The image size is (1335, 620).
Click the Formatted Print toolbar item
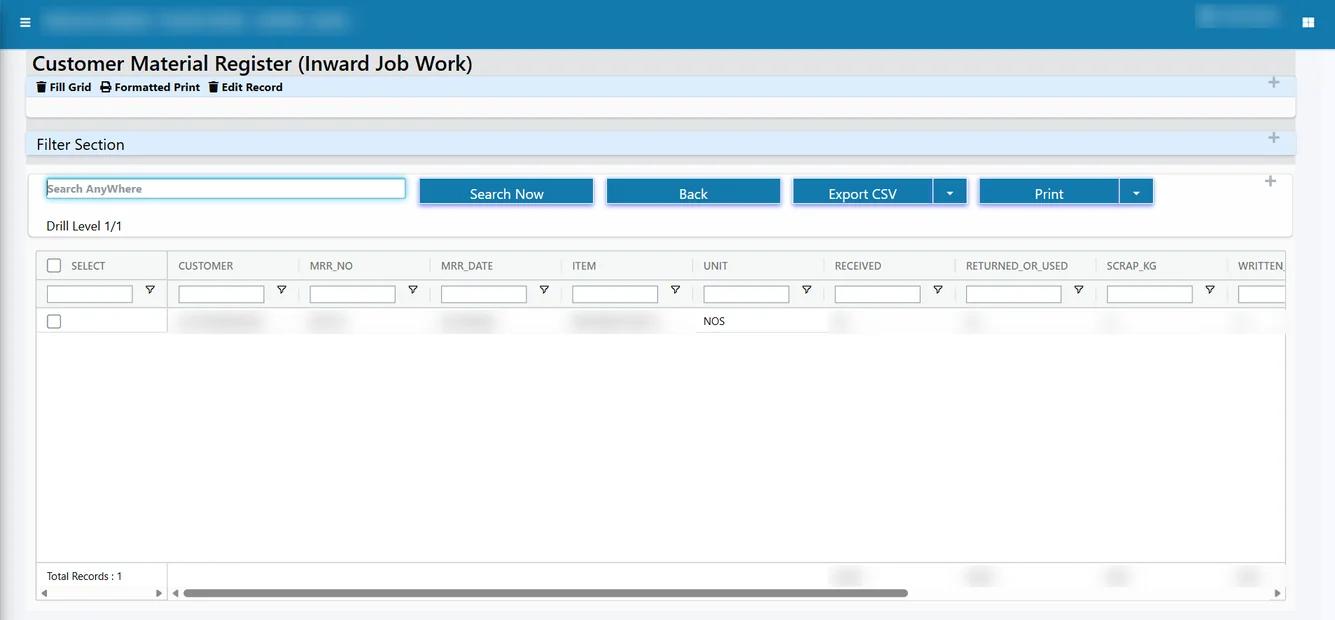click(x=150, y=87)
